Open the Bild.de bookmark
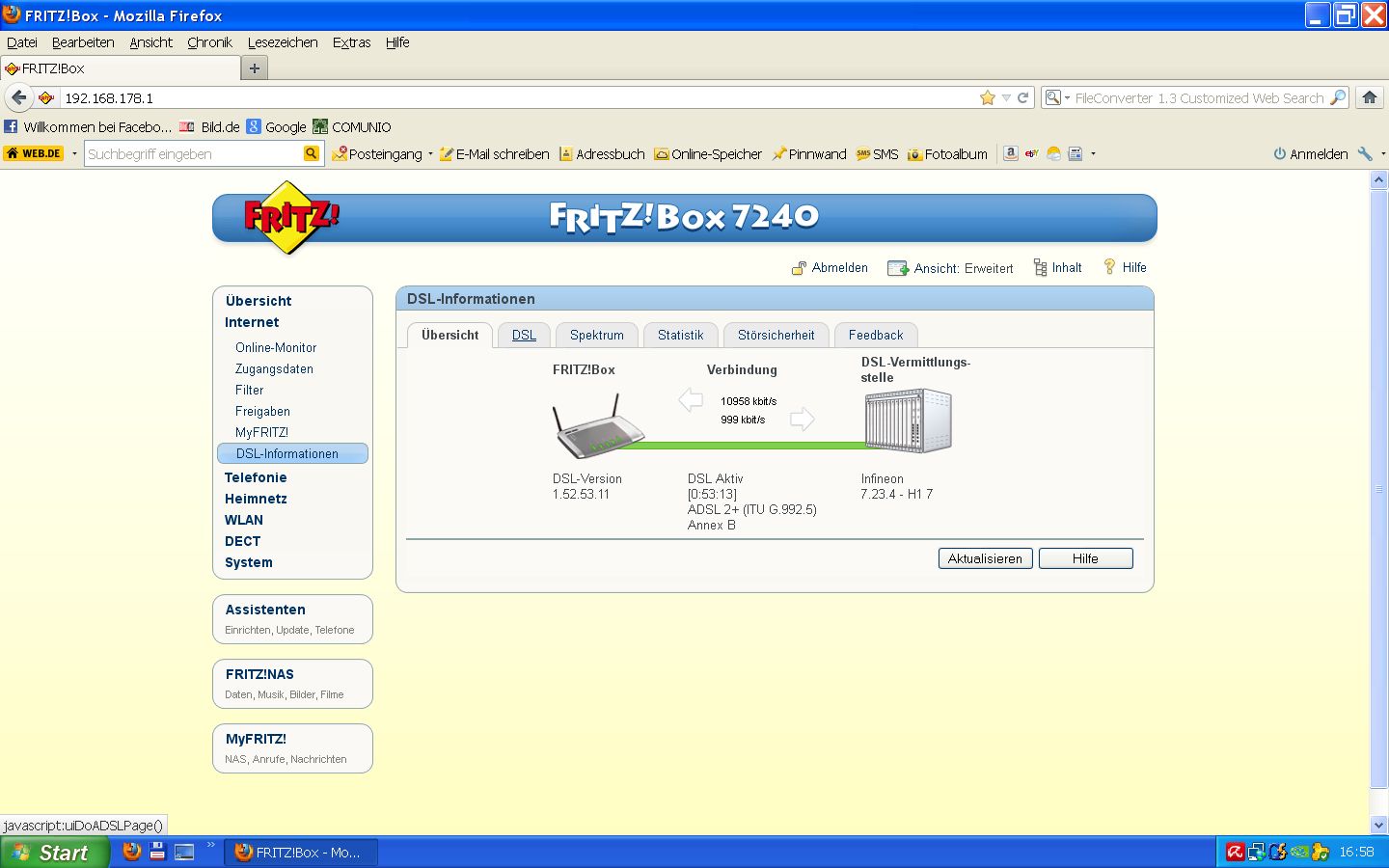The image size is (1389, 868). pos(209,126)
